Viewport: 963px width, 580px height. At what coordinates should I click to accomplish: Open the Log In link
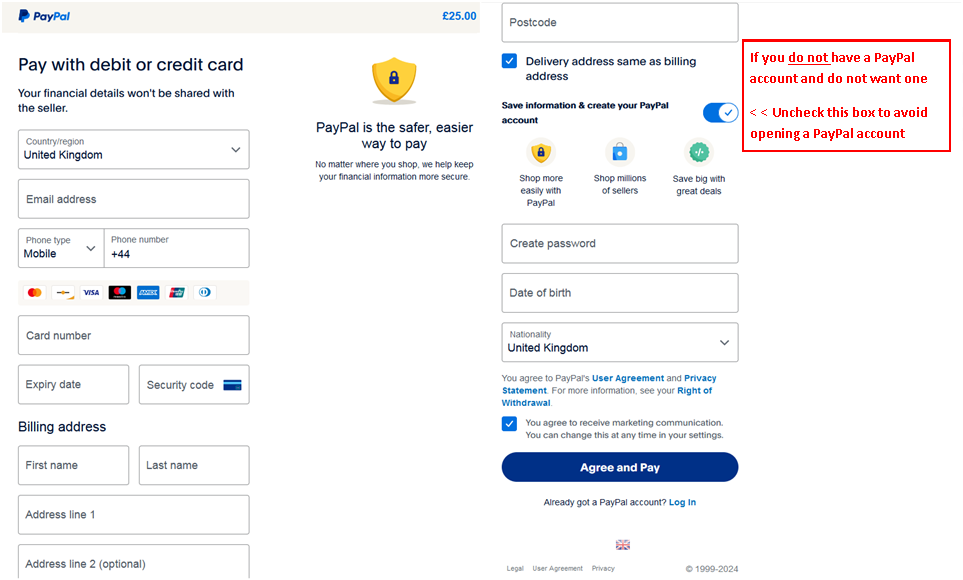[682, 503]
